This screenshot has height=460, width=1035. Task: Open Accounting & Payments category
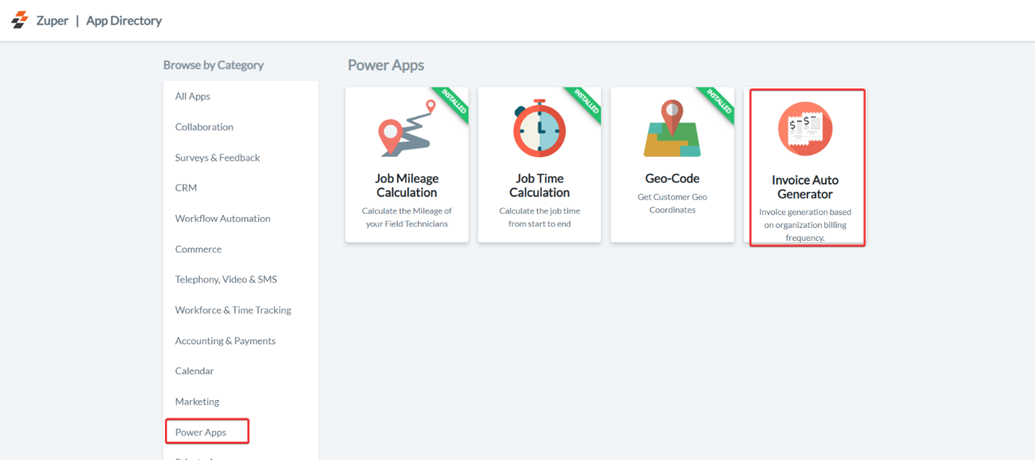225,341
